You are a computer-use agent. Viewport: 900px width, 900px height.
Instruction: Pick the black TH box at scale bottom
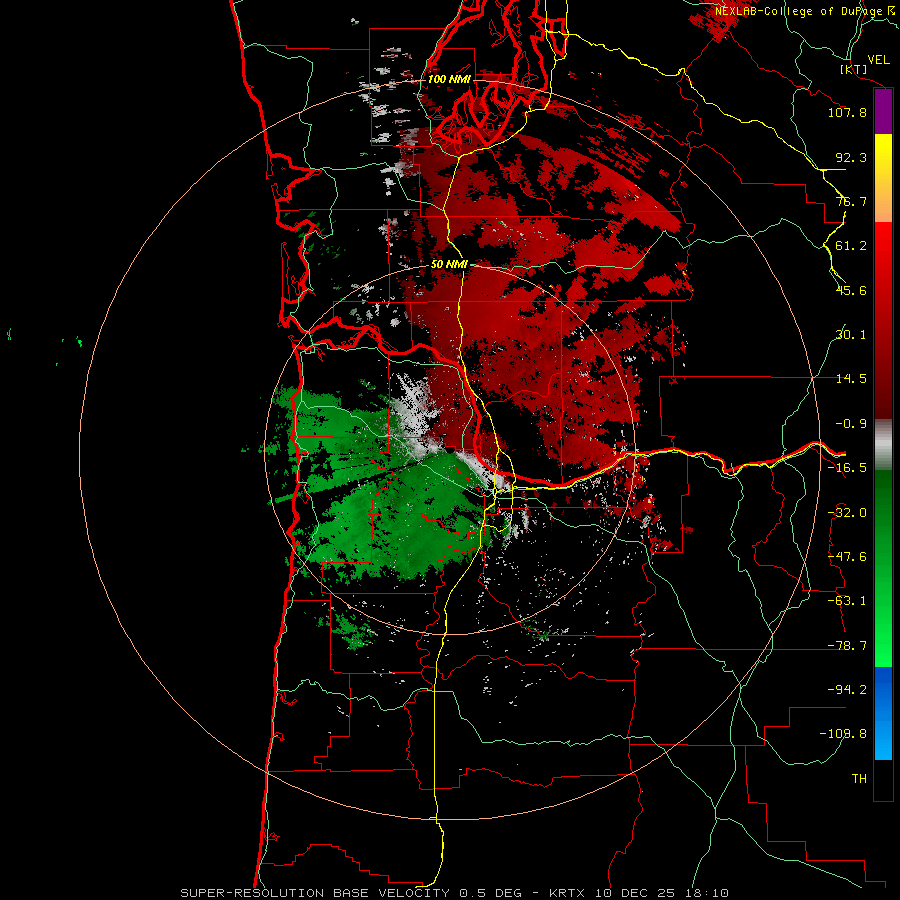pyautogui.click(x=883, y=780)
